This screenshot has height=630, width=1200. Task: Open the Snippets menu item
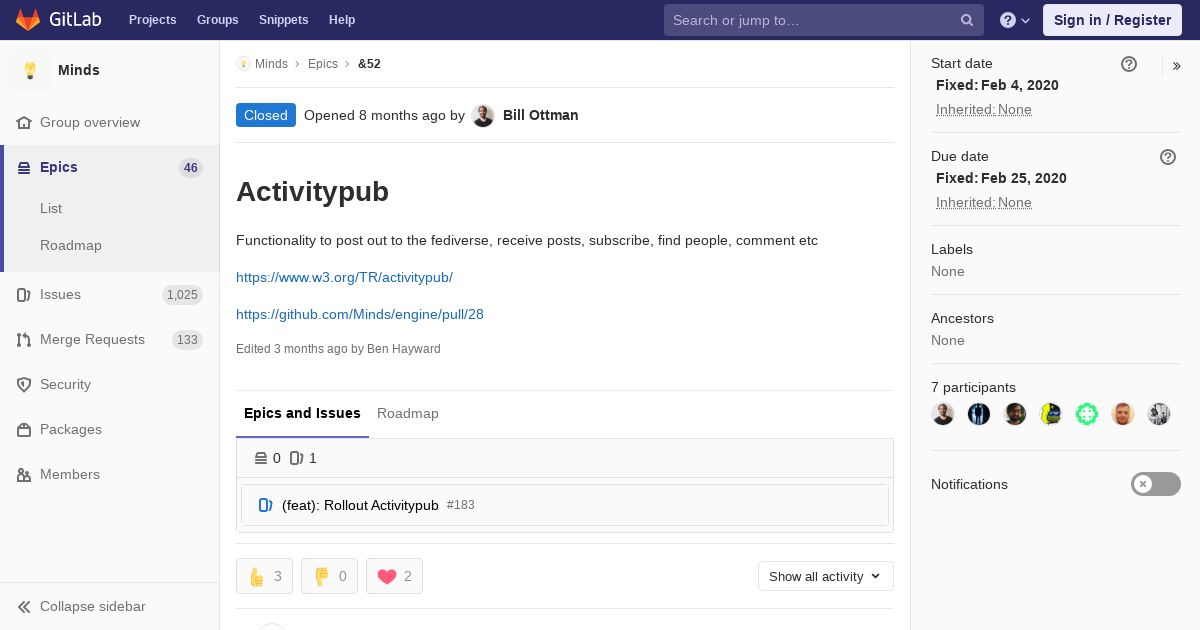[x=283, y=20]
